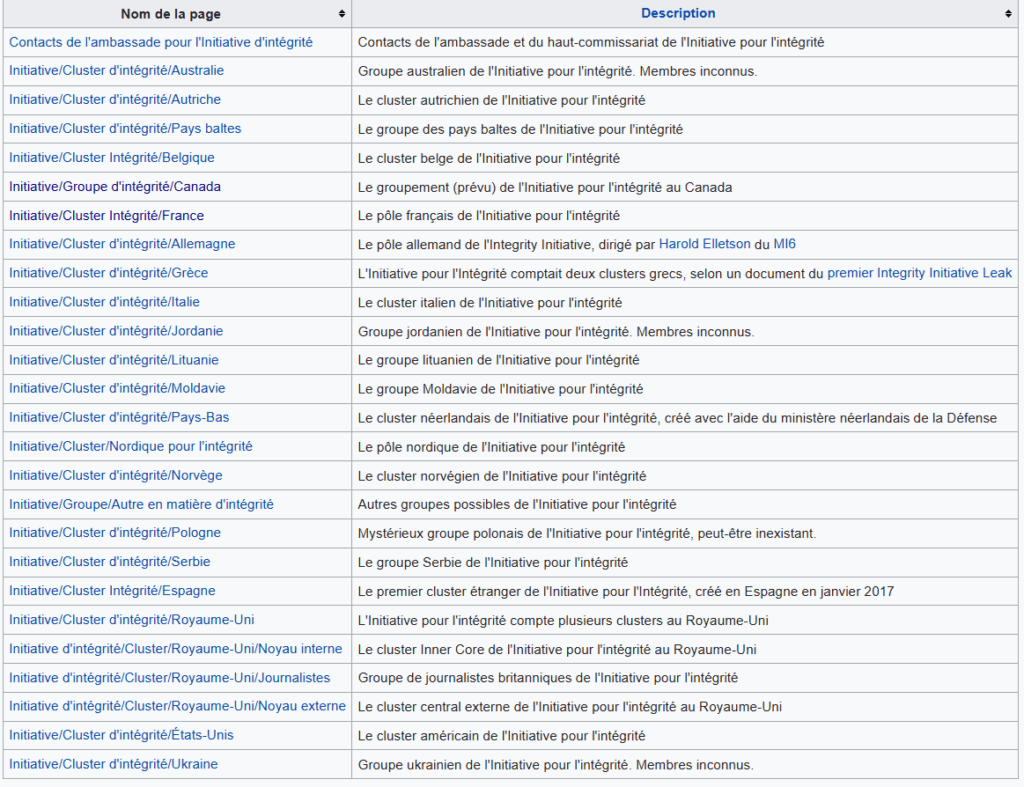Open the Belgique cluster page link

[x=112, y=157]
